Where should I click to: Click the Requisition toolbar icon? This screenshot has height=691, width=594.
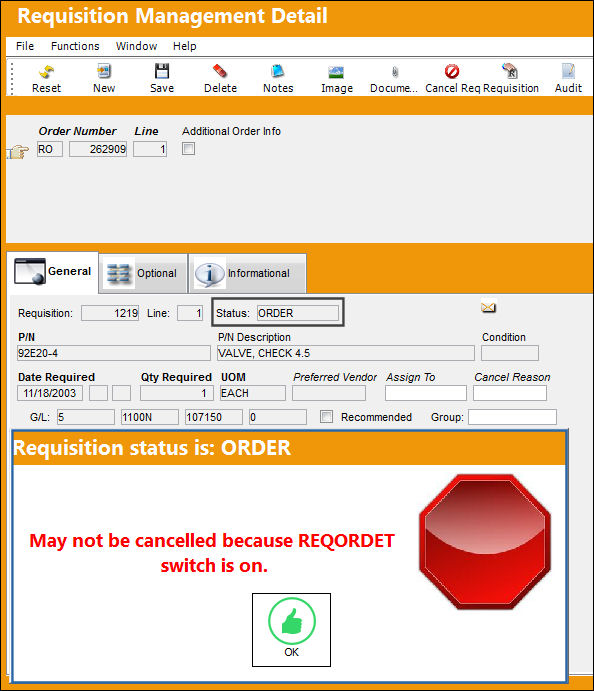coord(510,71)
